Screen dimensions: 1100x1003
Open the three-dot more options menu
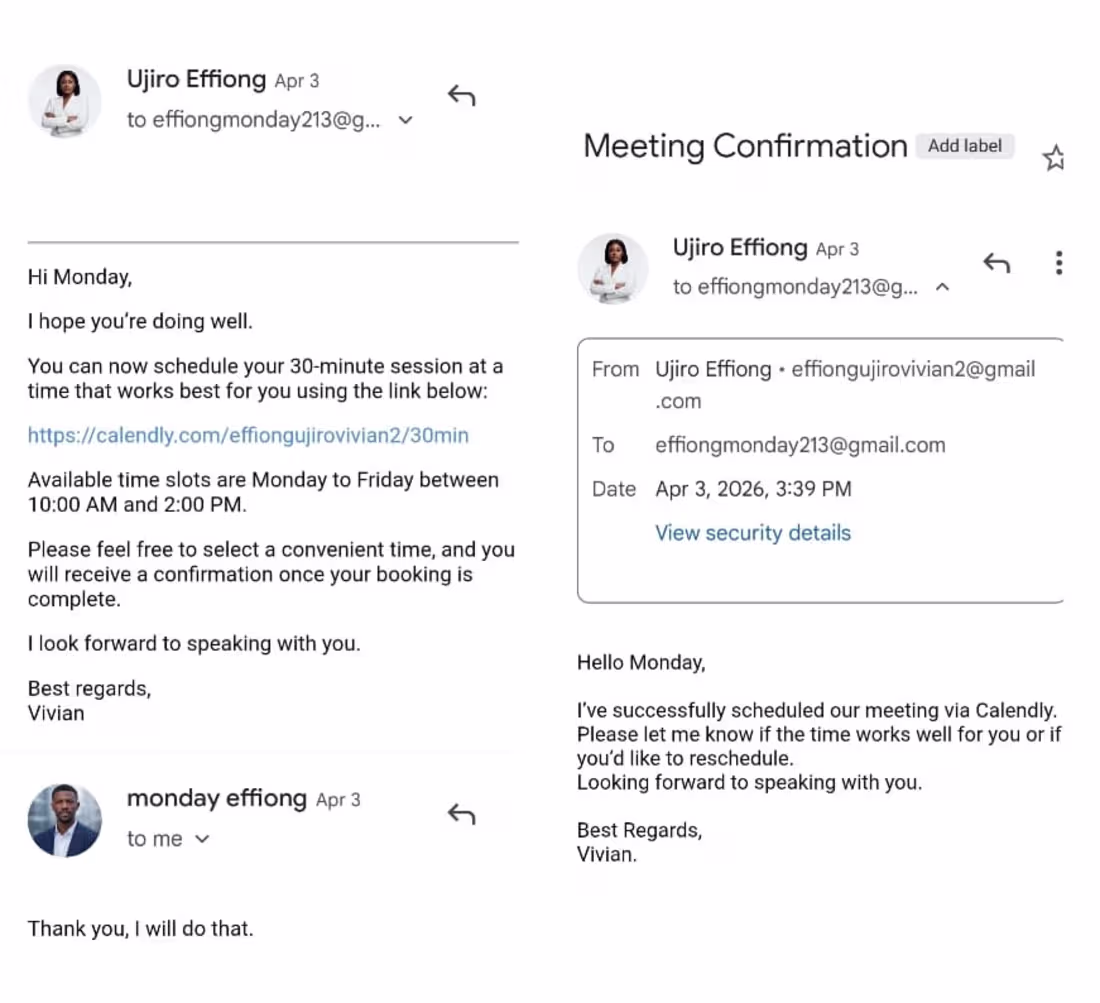click(1059, 263)
